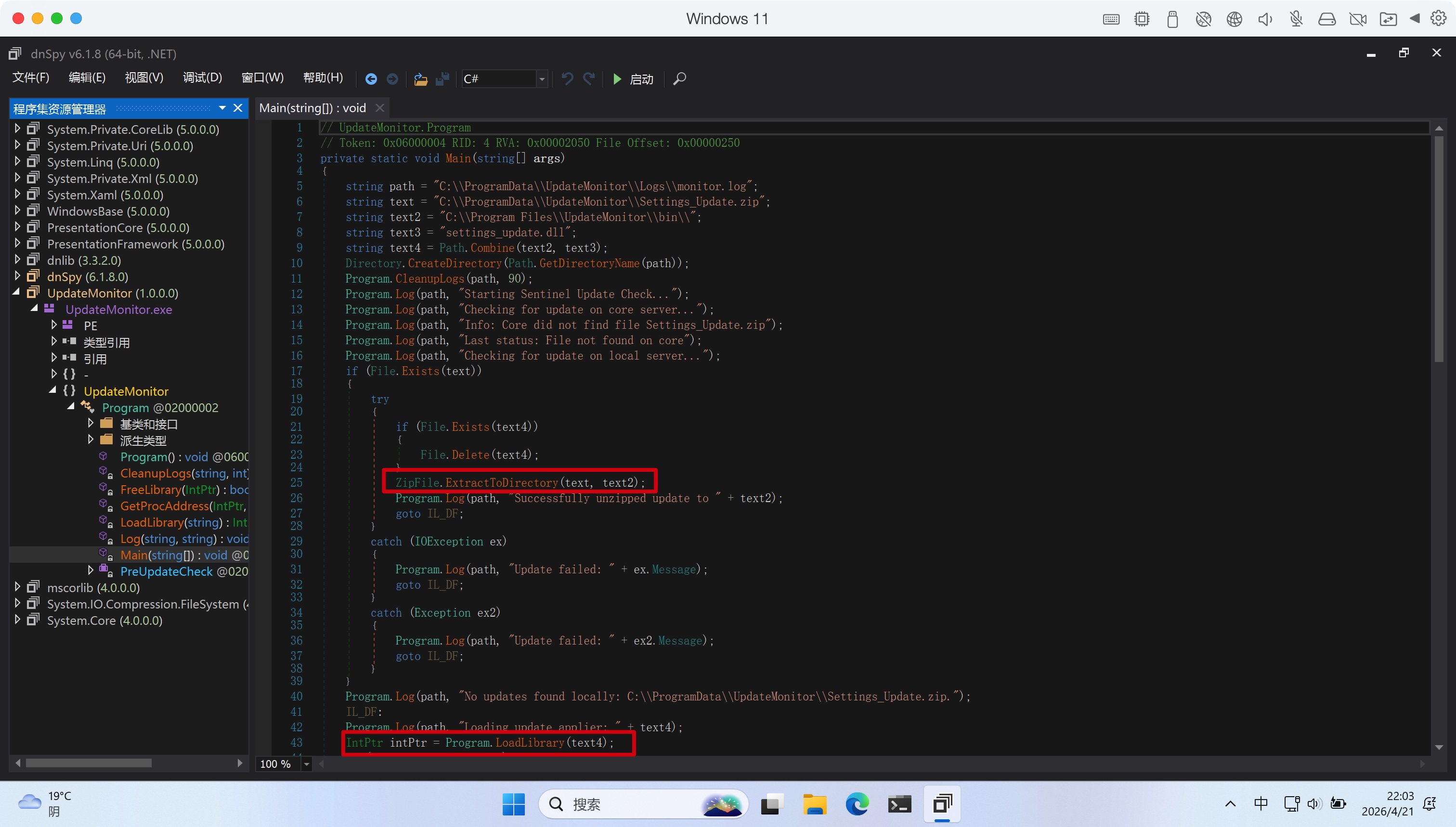The height and width of the screenshot is (827, 1456).
Task: Open the 文件(F) menu
Action: [31, 78]
